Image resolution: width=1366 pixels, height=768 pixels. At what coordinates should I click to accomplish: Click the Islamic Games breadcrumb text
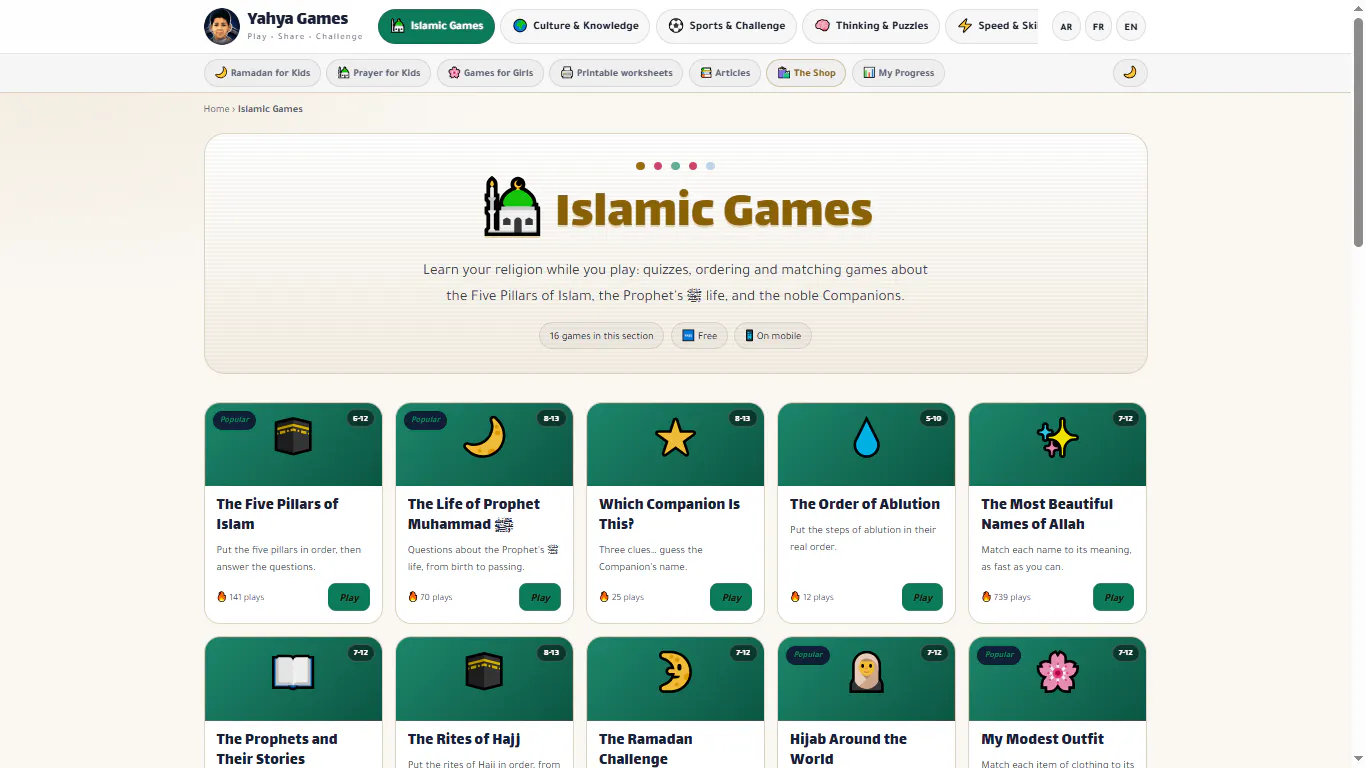click(270, 109)
